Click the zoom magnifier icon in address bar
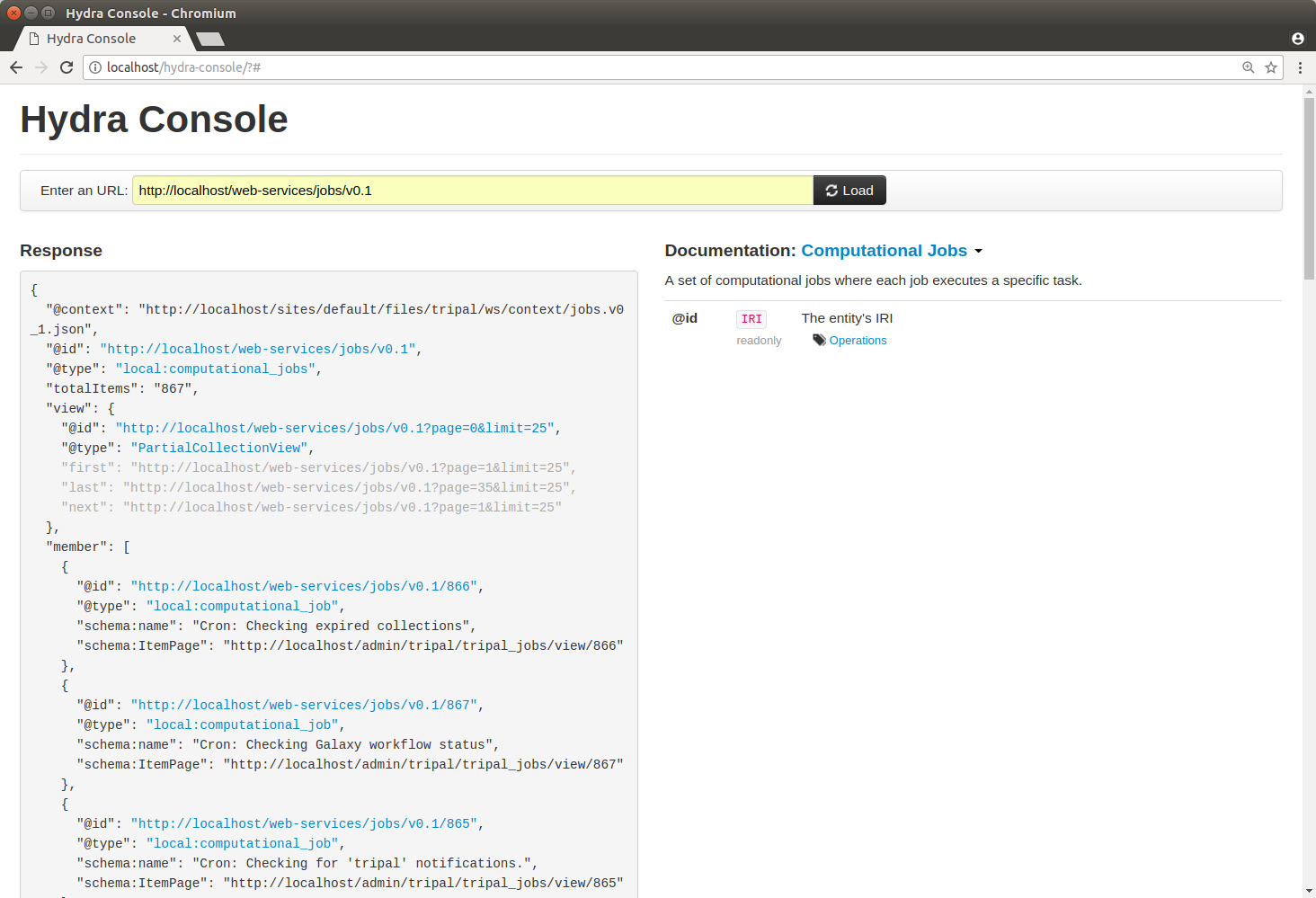Image resolution: width=1316 pixels, height=898 pixels. [1248, 67]
